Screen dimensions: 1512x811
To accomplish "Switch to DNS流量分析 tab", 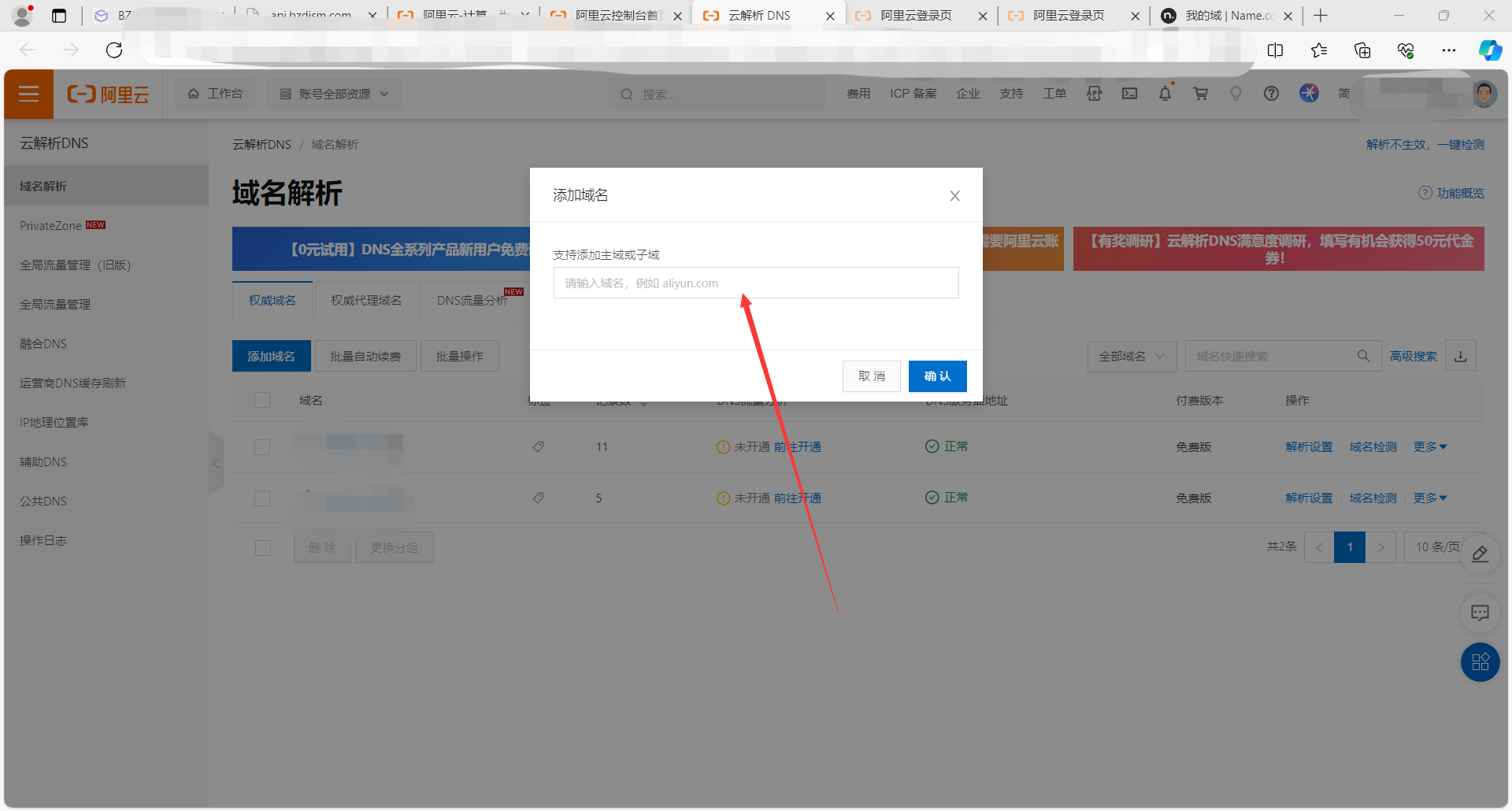I will point(472,301).
